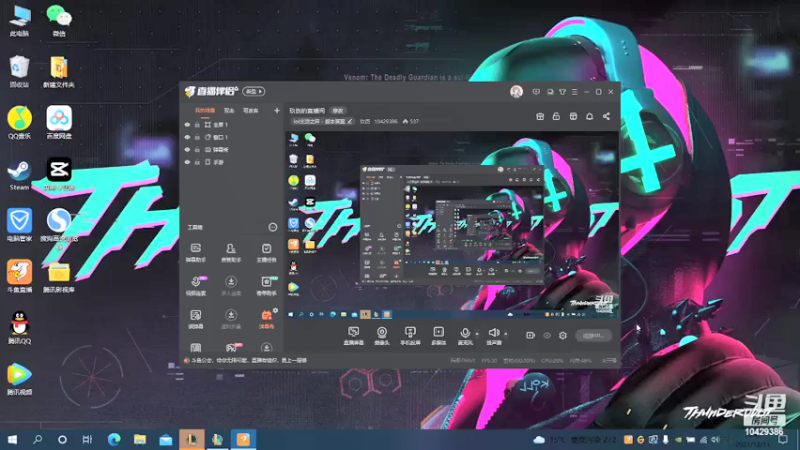The height and width of the screenshot is (450, 800).
Task: Open the streamer tasks tool in toolbox
Action: [266, 252]
